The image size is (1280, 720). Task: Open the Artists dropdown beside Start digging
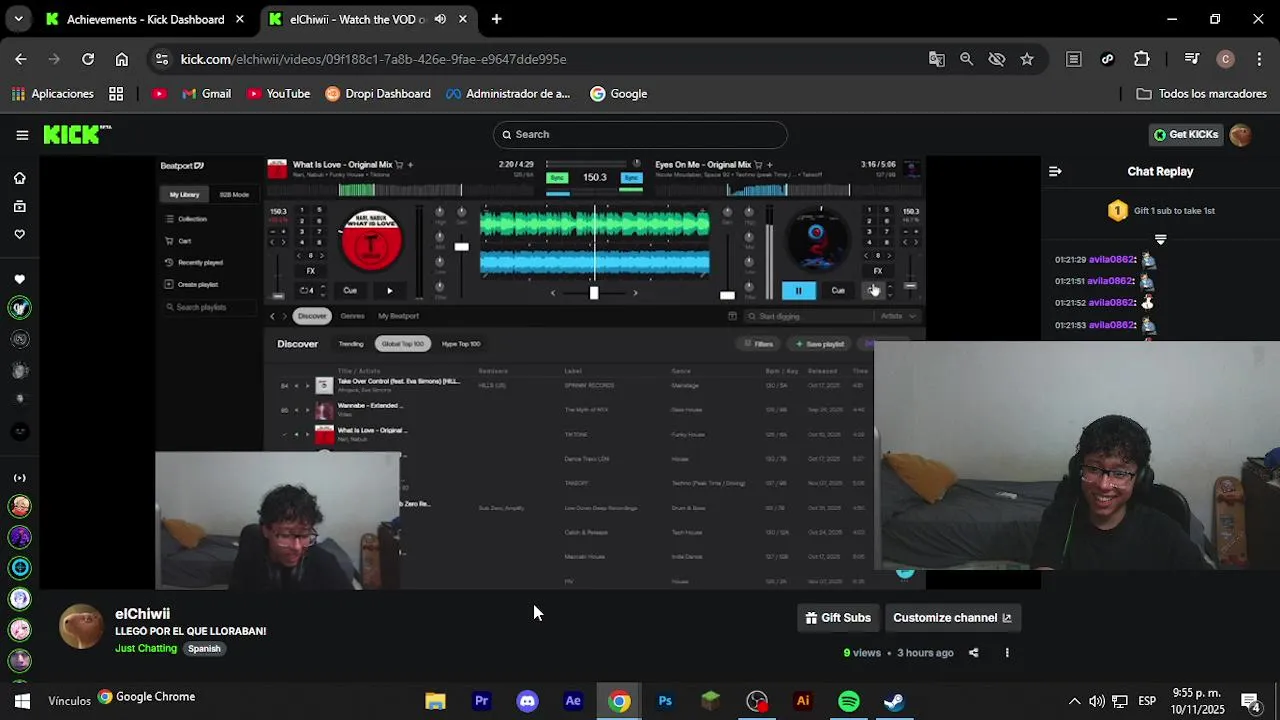point(897,316)
